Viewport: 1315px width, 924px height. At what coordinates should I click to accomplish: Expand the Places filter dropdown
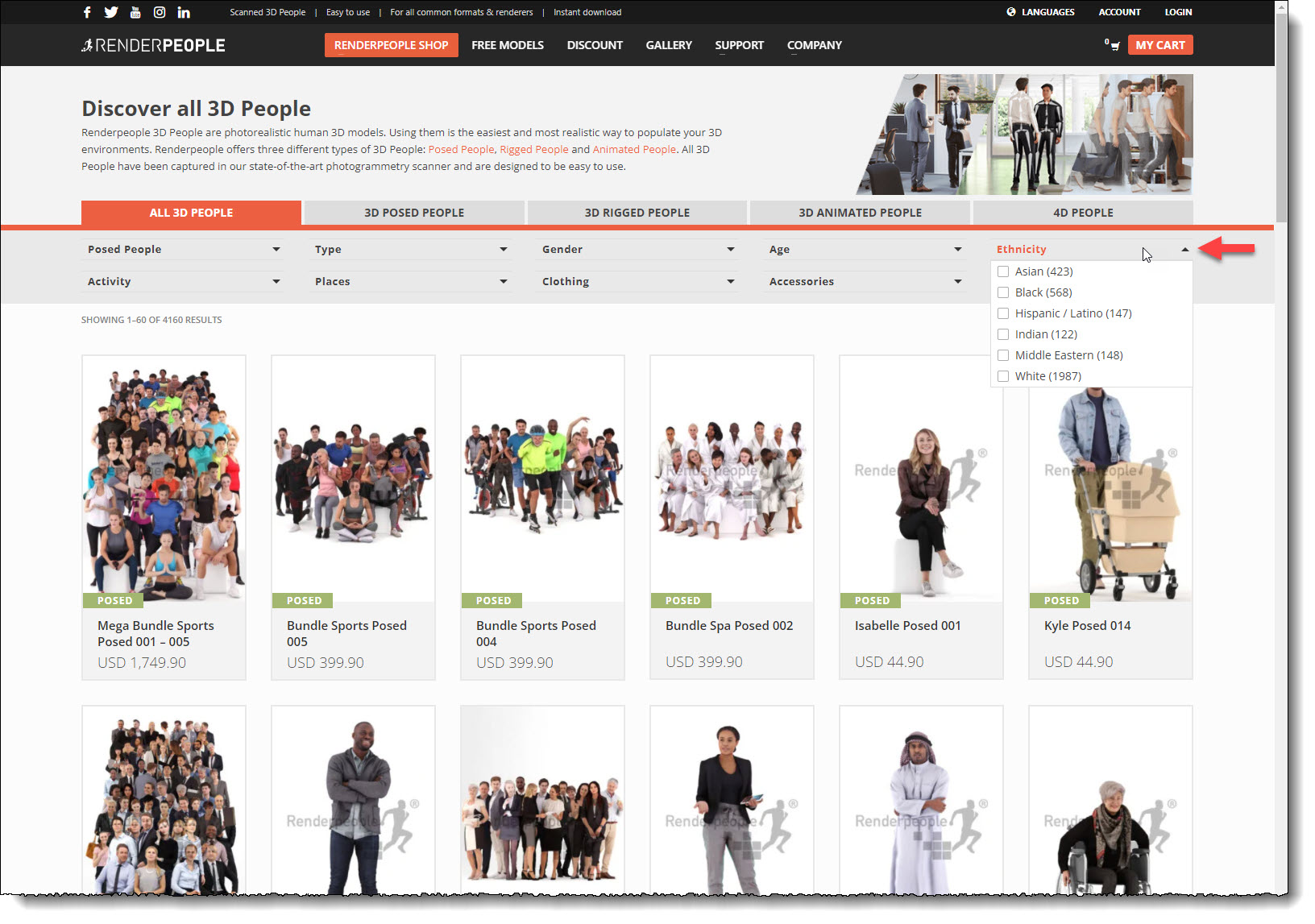point(411,281)
